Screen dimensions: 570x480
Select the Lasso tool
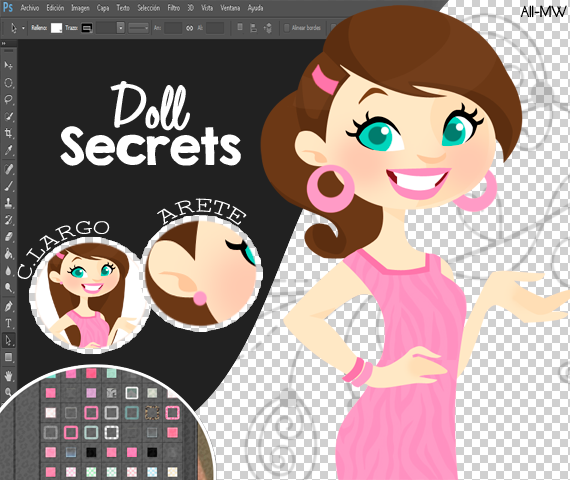[x=8, y=99]
